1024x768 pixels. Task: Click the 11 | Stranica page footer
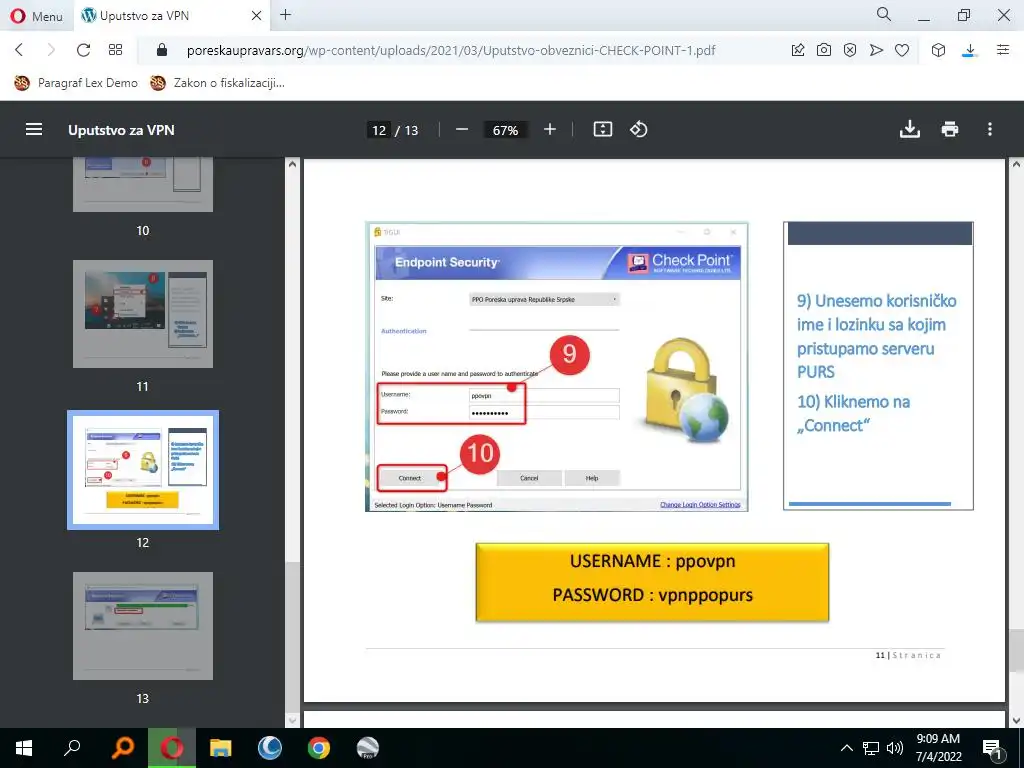click(908, 655)
